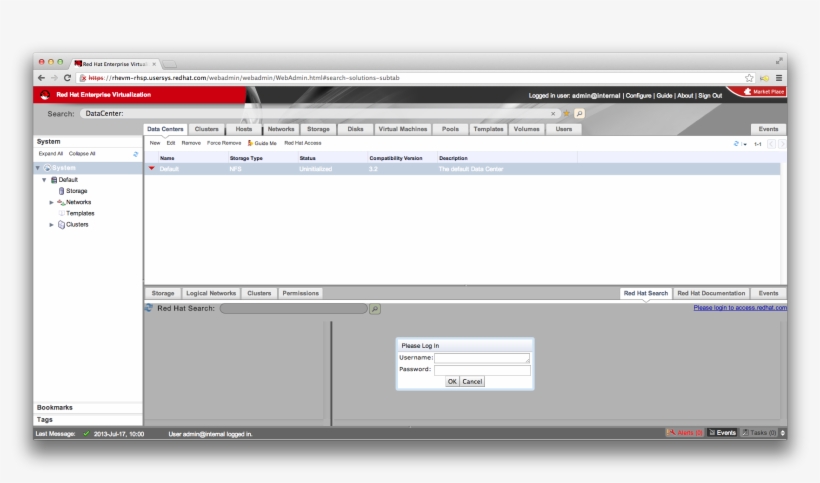
Task: Expand the Tags pane
Action: [x=88, y=419]
